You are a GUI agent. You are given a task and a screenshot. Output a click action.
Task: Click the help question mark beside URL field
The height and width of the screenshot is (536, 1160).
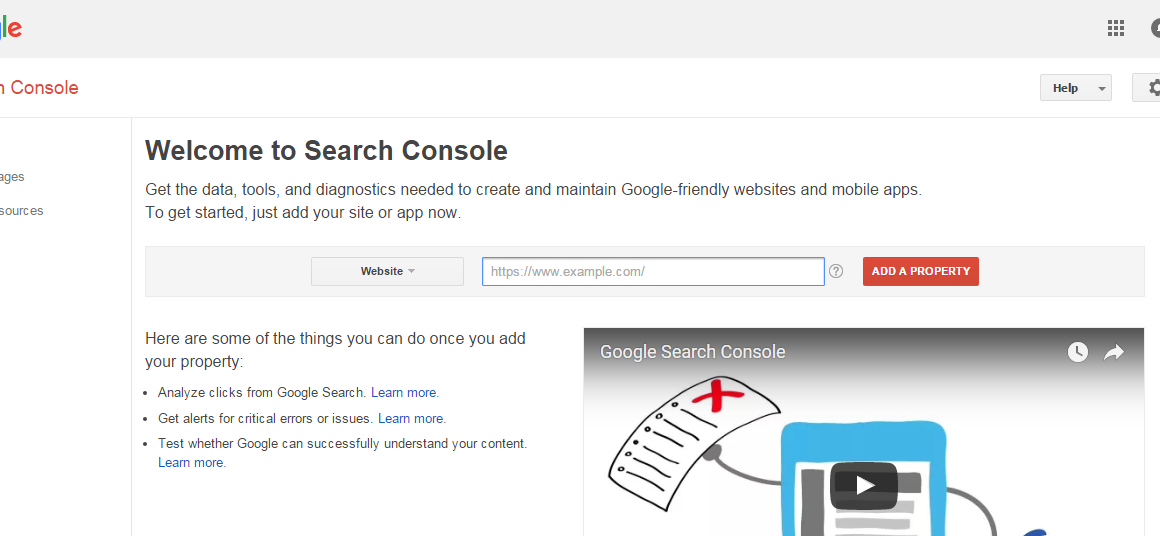pos(836,271)
